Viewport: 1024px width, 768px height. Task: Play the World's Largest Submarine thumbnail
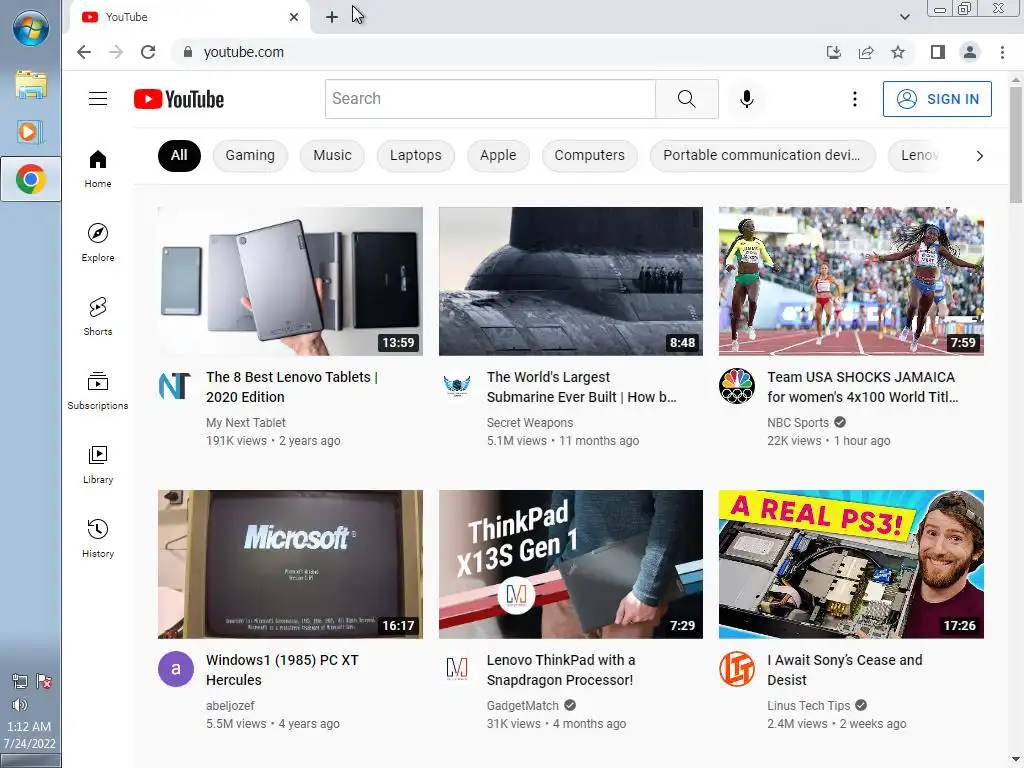pyautogui.click(x=571, y=281)
